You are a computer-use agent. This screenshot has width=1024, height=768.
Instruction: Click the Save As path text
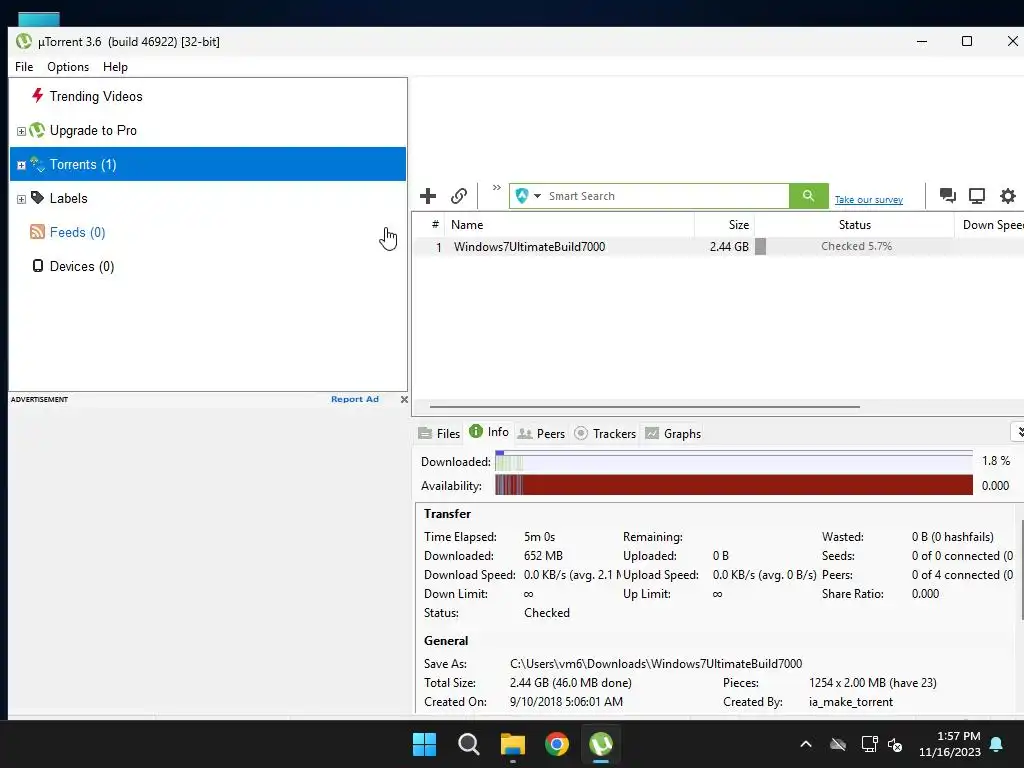(656, 664)
